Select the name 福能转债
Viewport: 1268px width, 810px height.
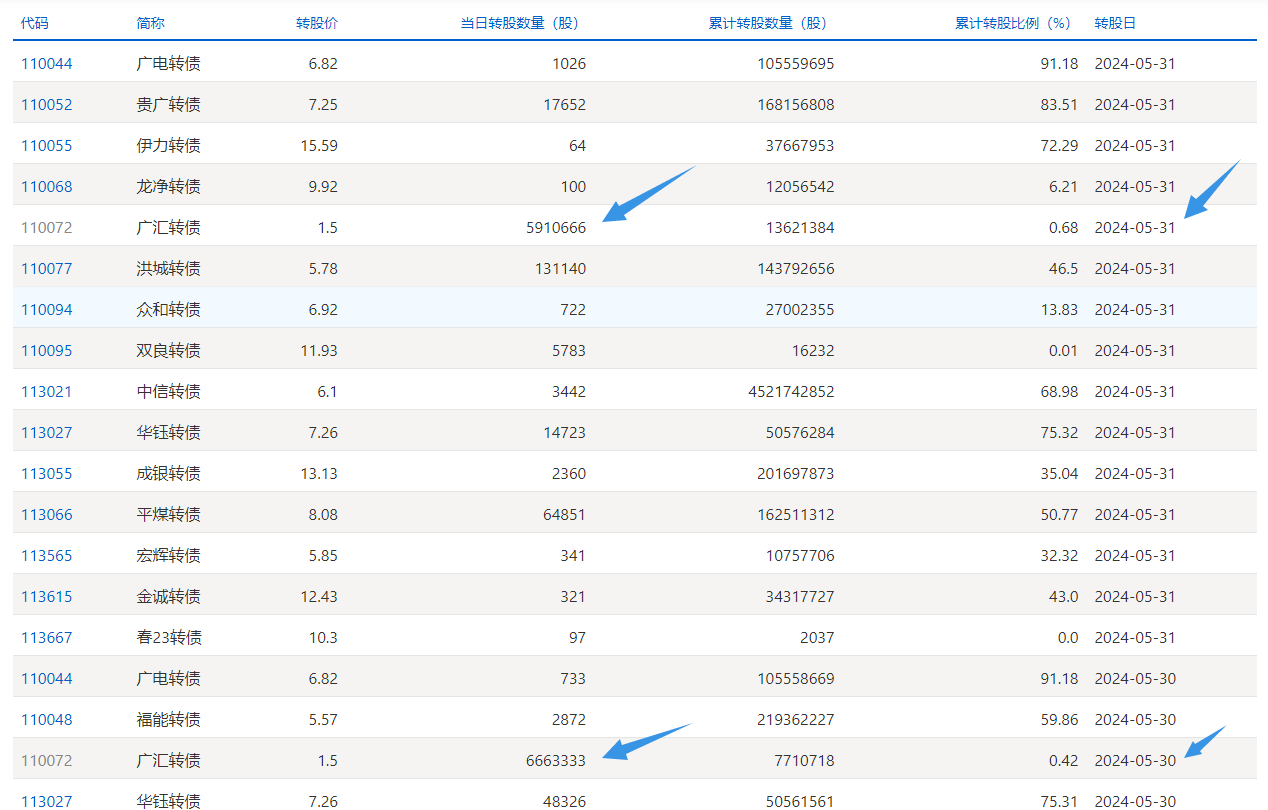tap(169, 720)
